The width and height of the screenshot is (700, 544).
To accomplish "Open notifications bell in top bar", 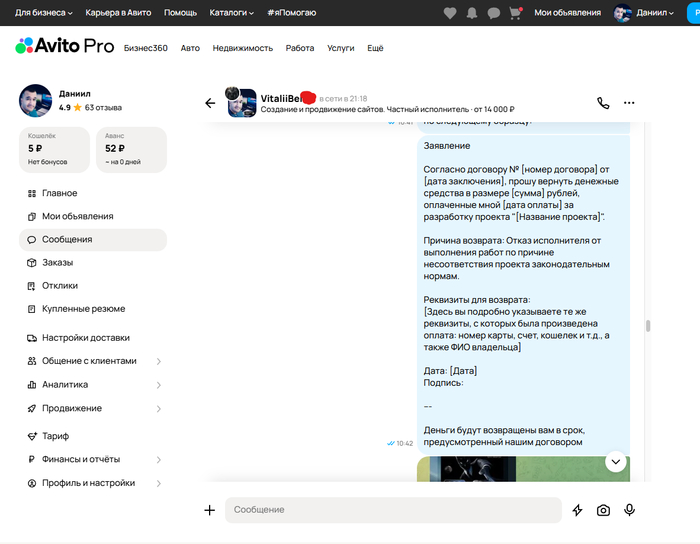I will click(472, 13).
